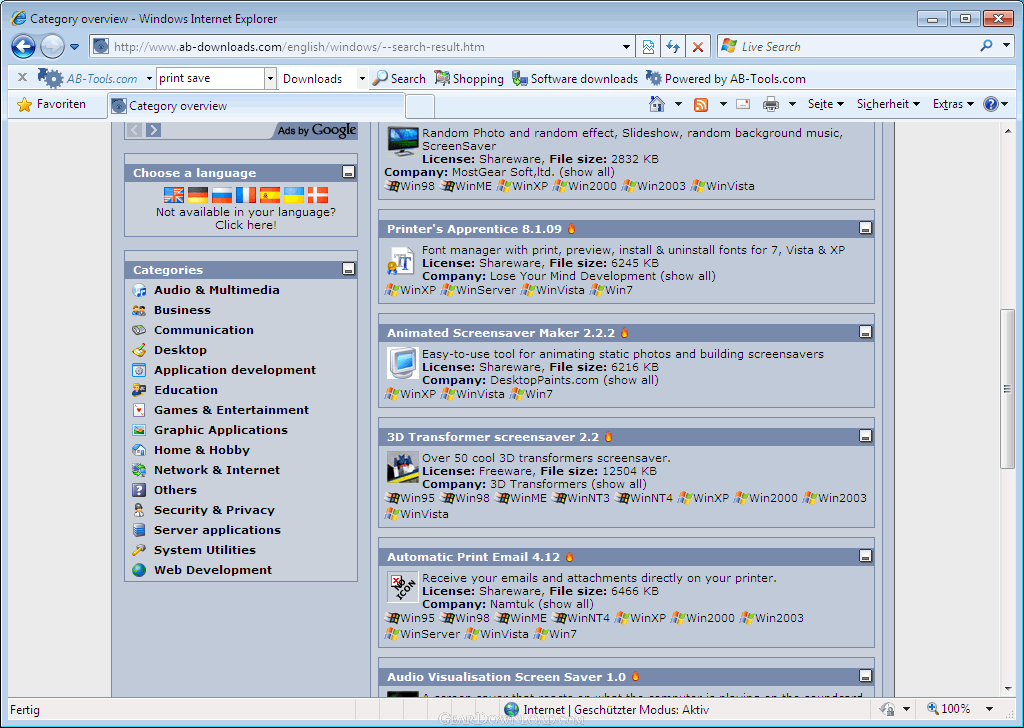Select the Russian flag language
The width and height of the screenshot is (1024, 728).
tap(222, 195)
